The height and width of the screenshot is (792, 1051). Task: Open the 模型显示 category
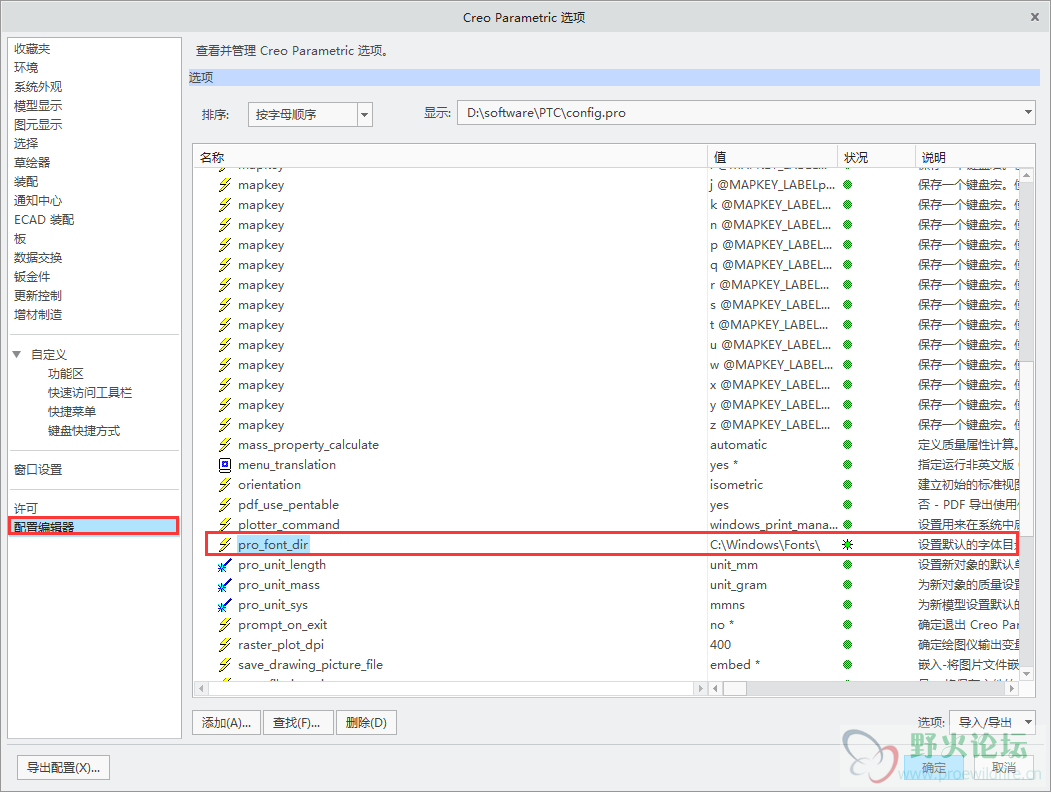[38, 106]
